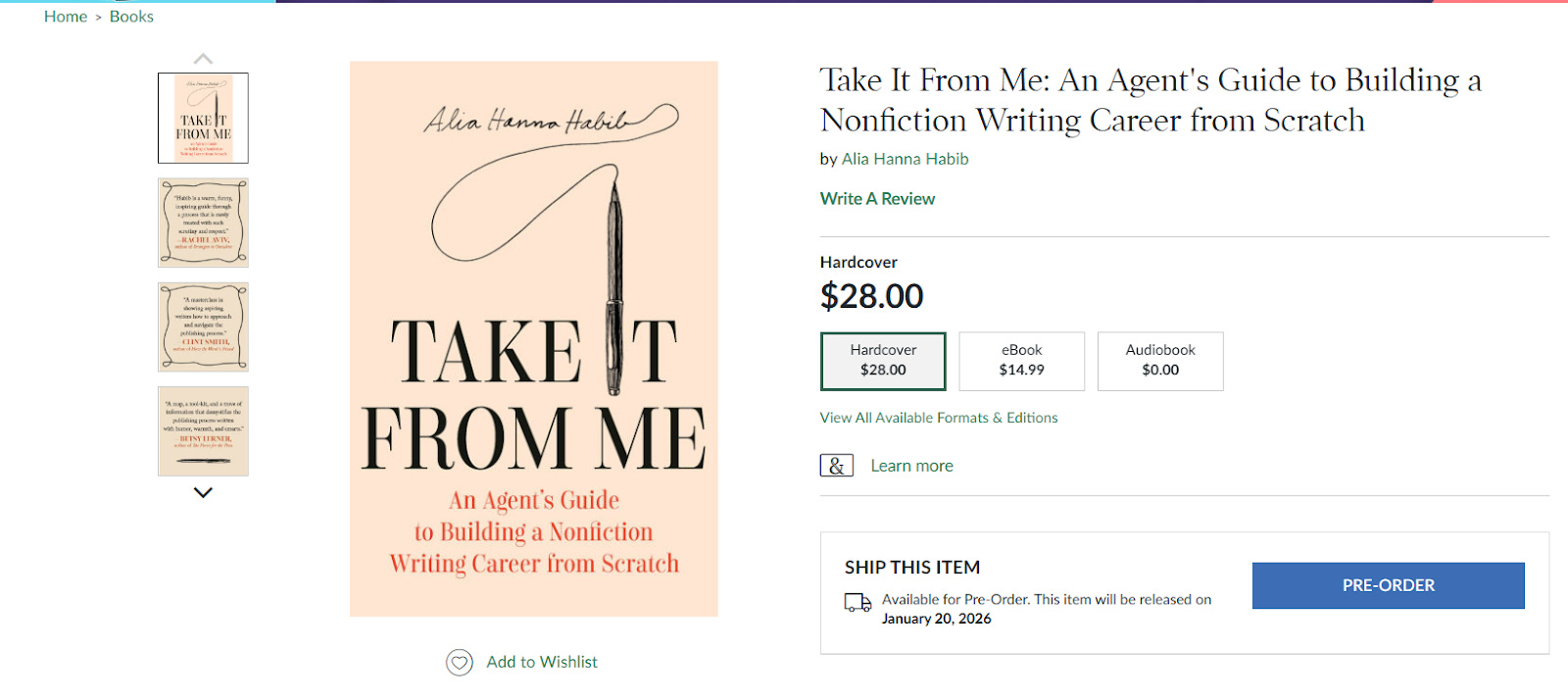The height and width of the screenshot is (700, 1568).
Task: Click the B&N ampersand membership icon
Action: point(836,466)
